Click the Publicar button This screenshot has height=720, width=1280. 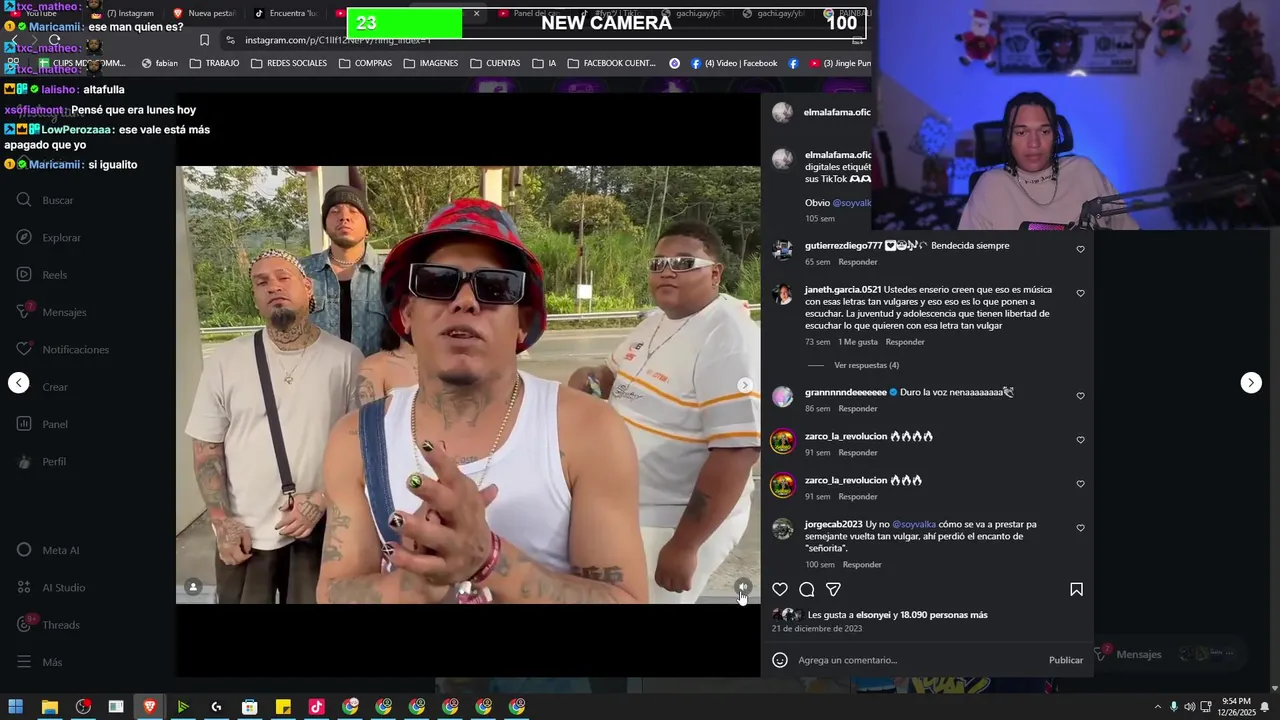[x=1066, y=660]
